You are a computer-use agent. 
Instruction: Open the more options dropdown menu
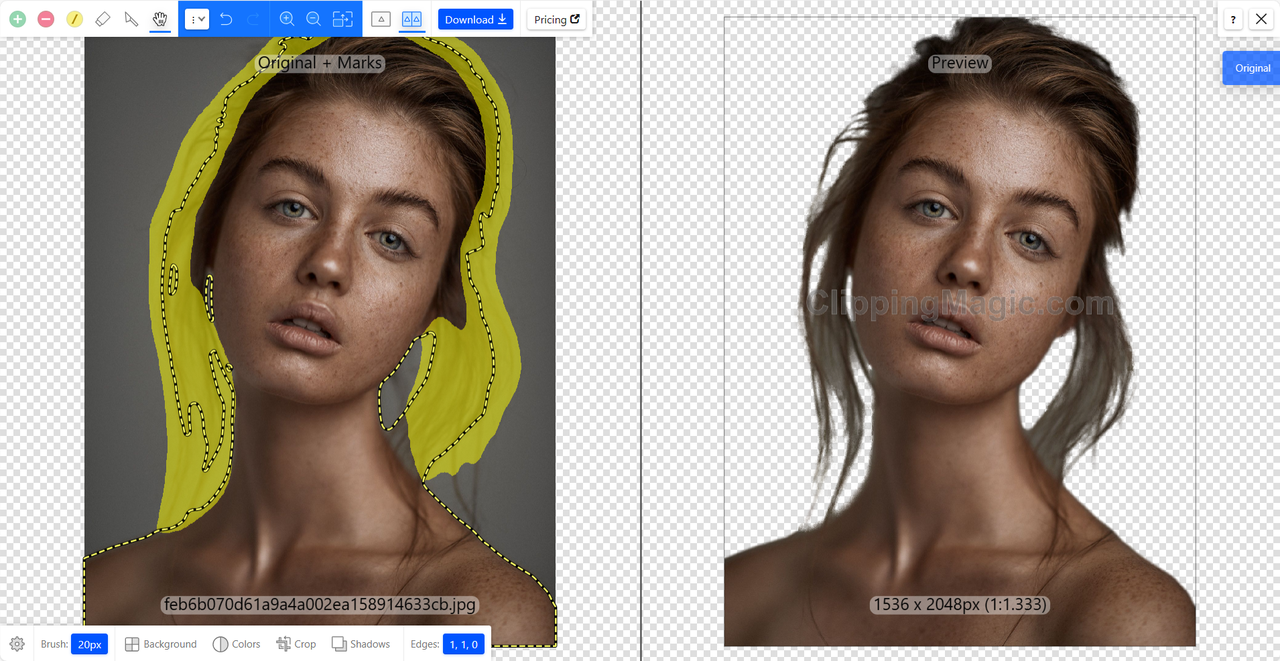(x=197, y=19)
